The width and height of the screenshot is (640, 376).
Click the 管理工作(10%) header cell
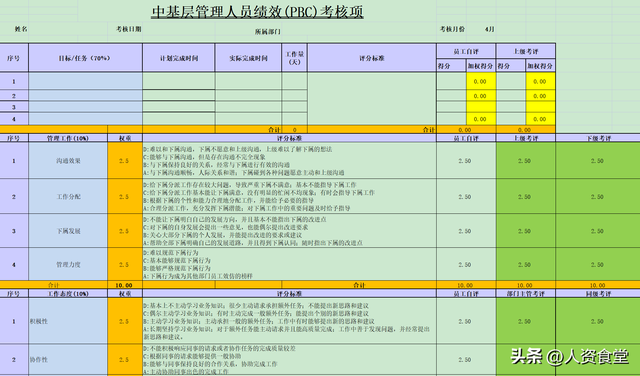[x=68, y=138]
